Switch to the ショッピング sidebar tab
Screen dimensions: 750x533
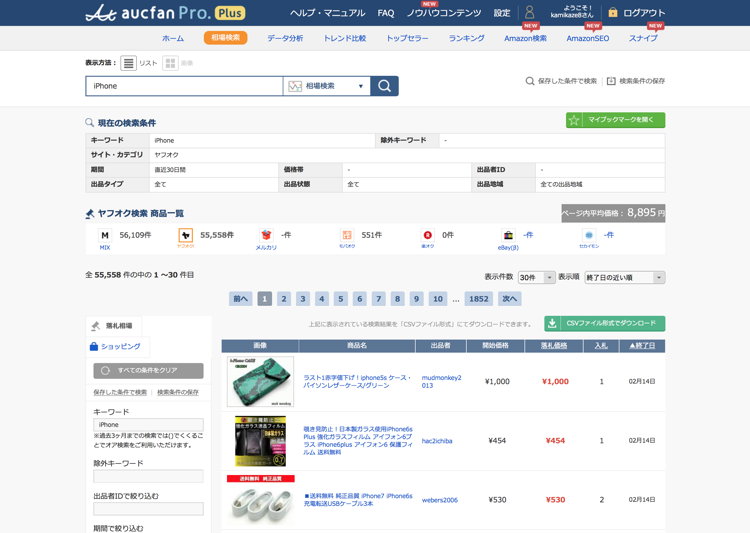116,346
